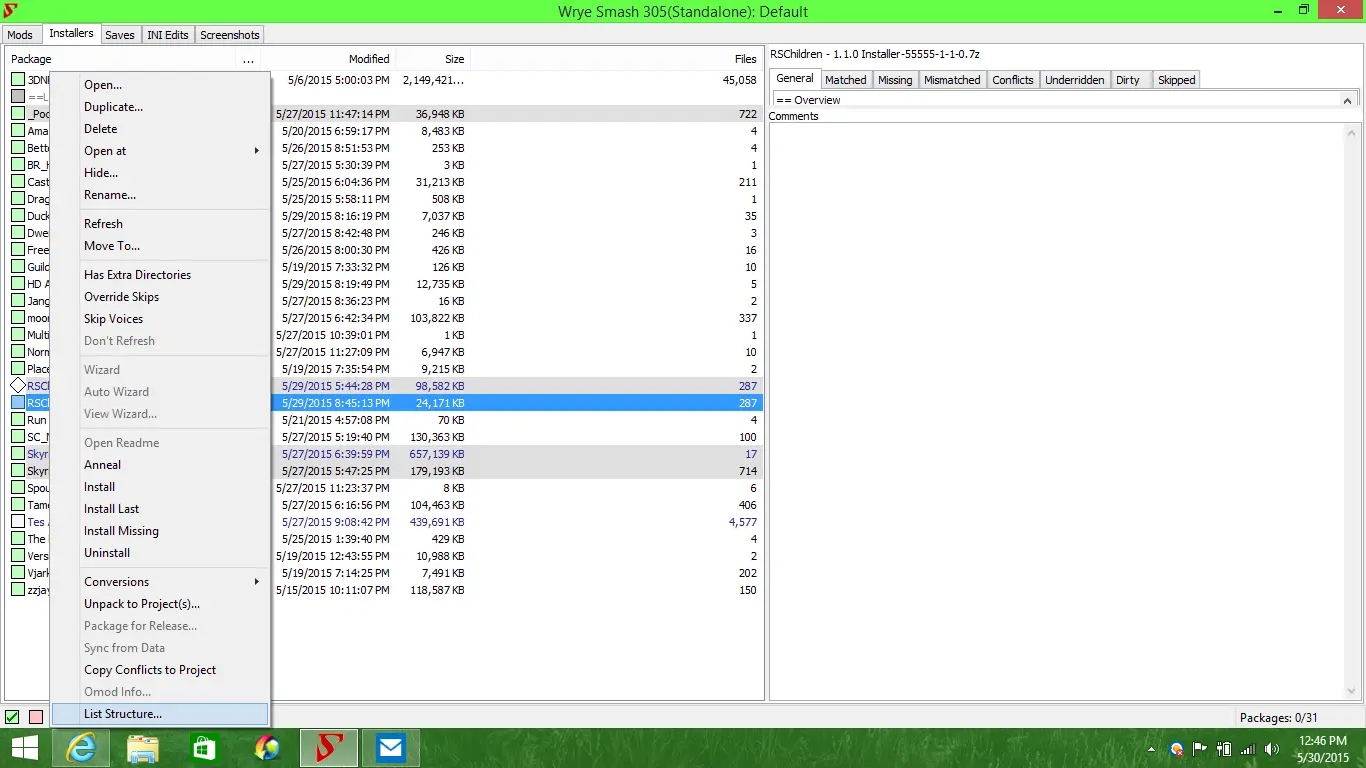Open the Mail app from taskbar

[391, 748]
